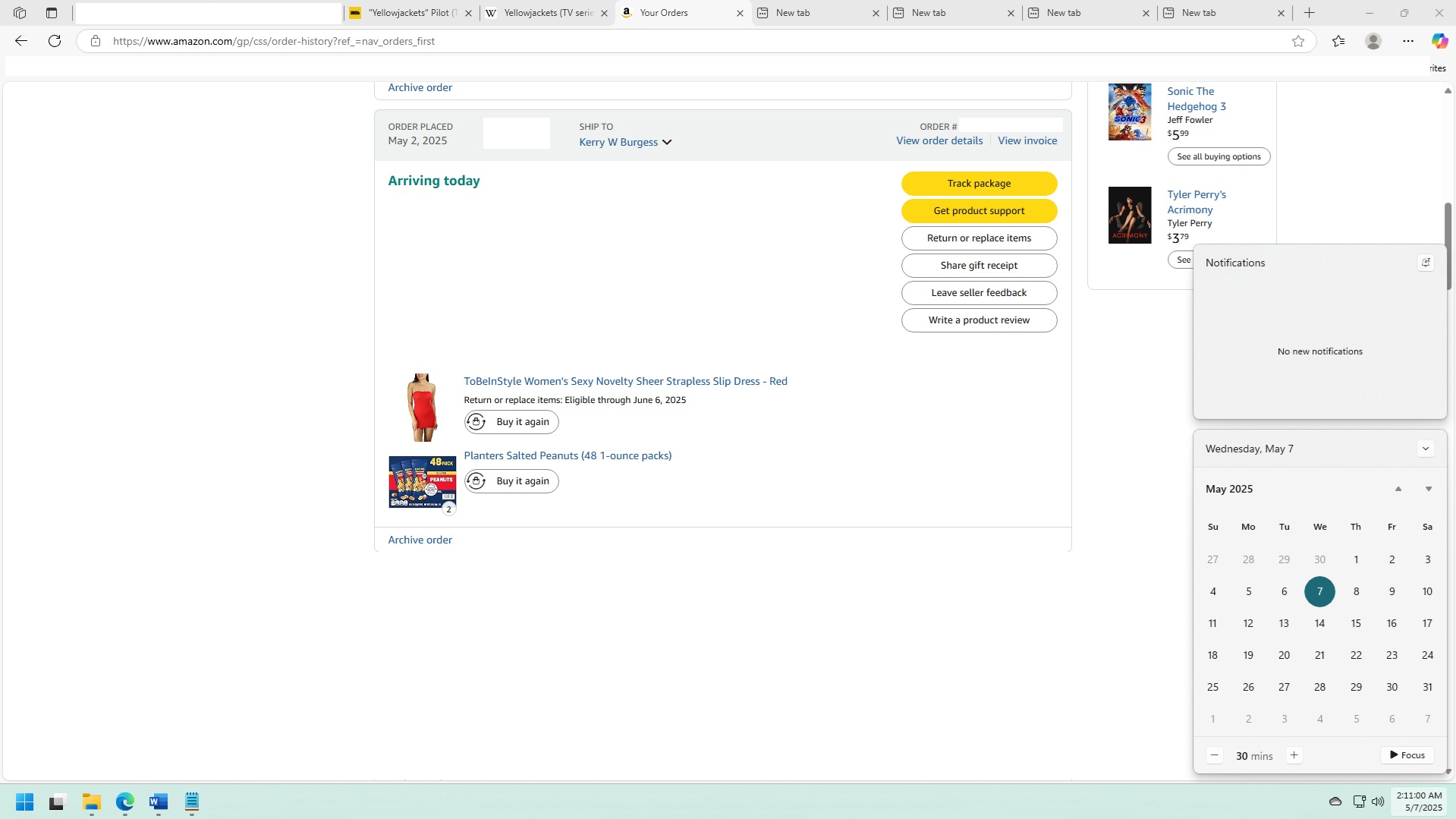
Task: Go to next month in calendar
Action: click(x=1429, y=489)
